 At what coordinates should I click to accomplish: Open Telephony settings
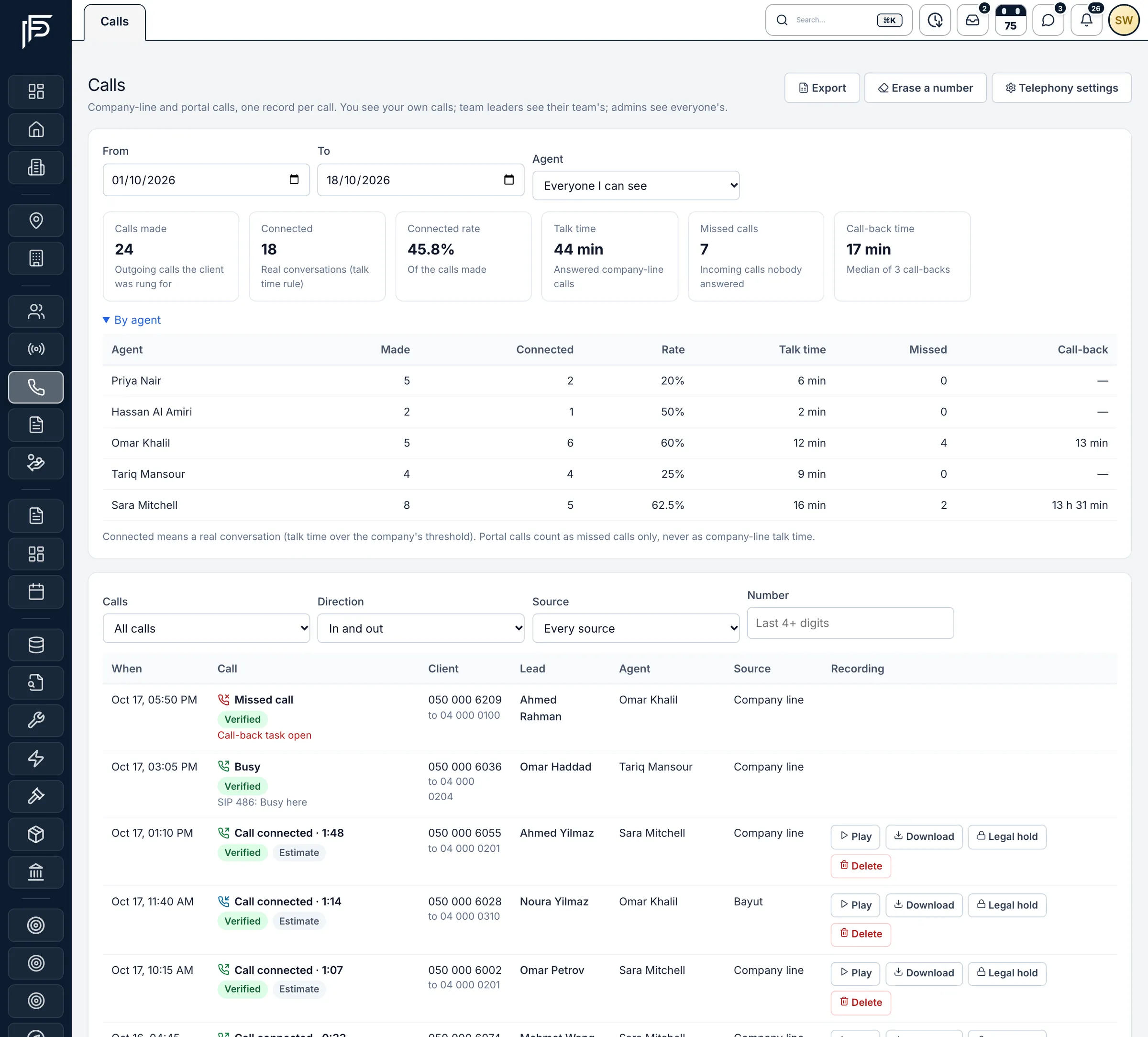[1061, 88]
